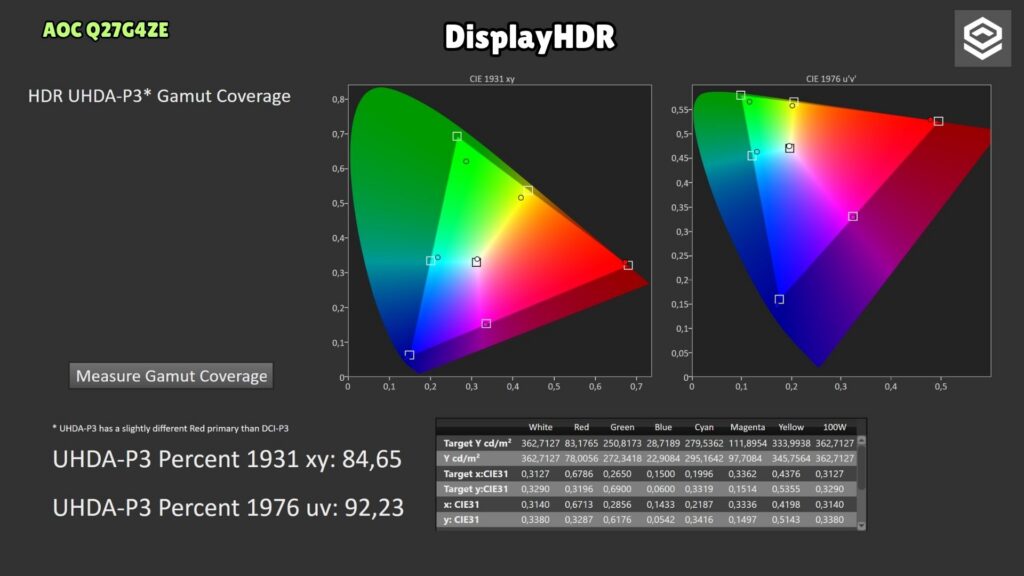Click the measured Green y value 0,6176

[x=617, y=520]
